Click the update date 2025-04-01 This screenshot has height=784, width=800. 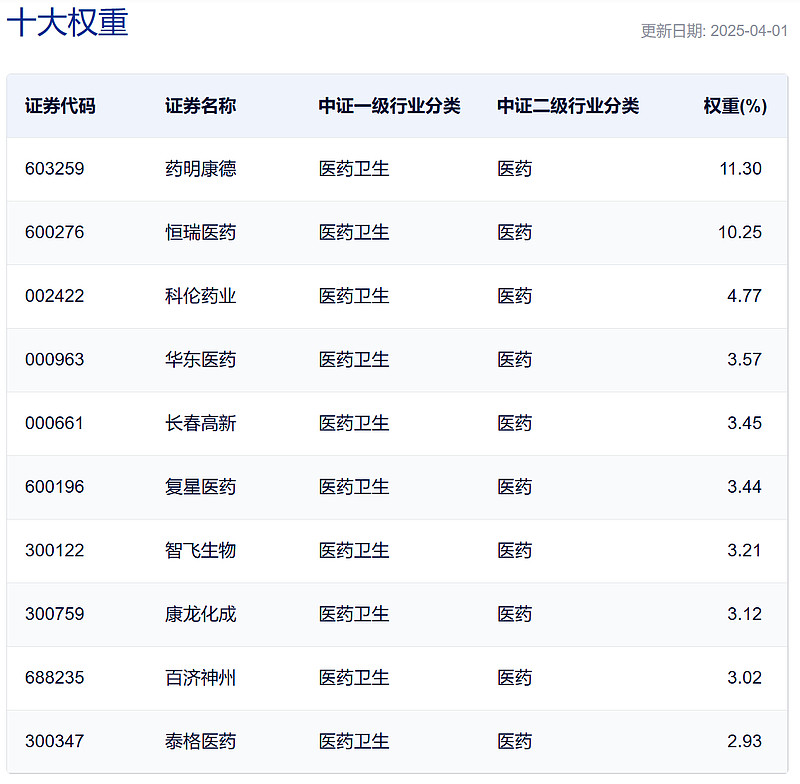(749, 31)
